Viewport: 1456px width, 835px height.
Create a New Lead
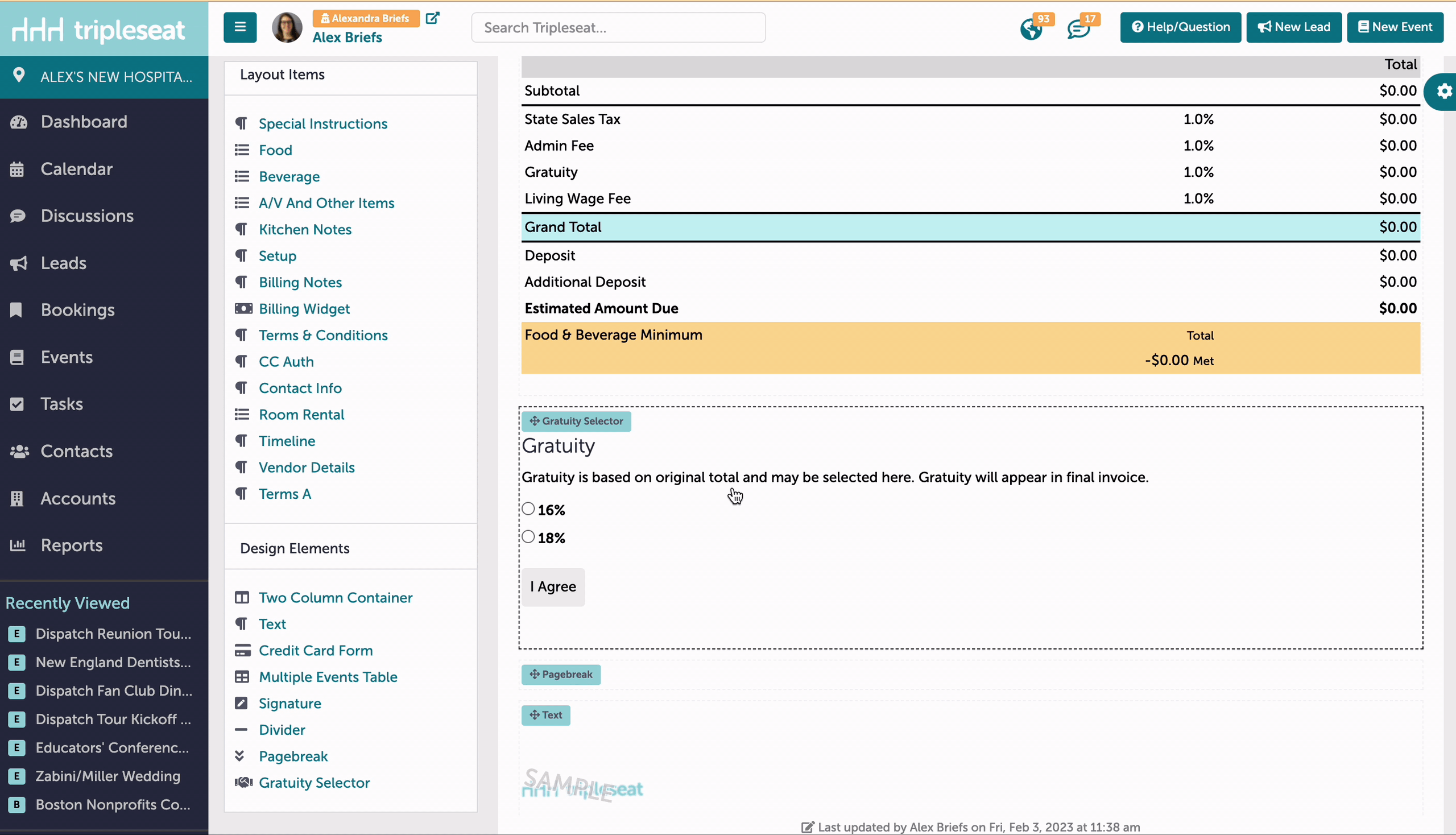pos(1293,27)
